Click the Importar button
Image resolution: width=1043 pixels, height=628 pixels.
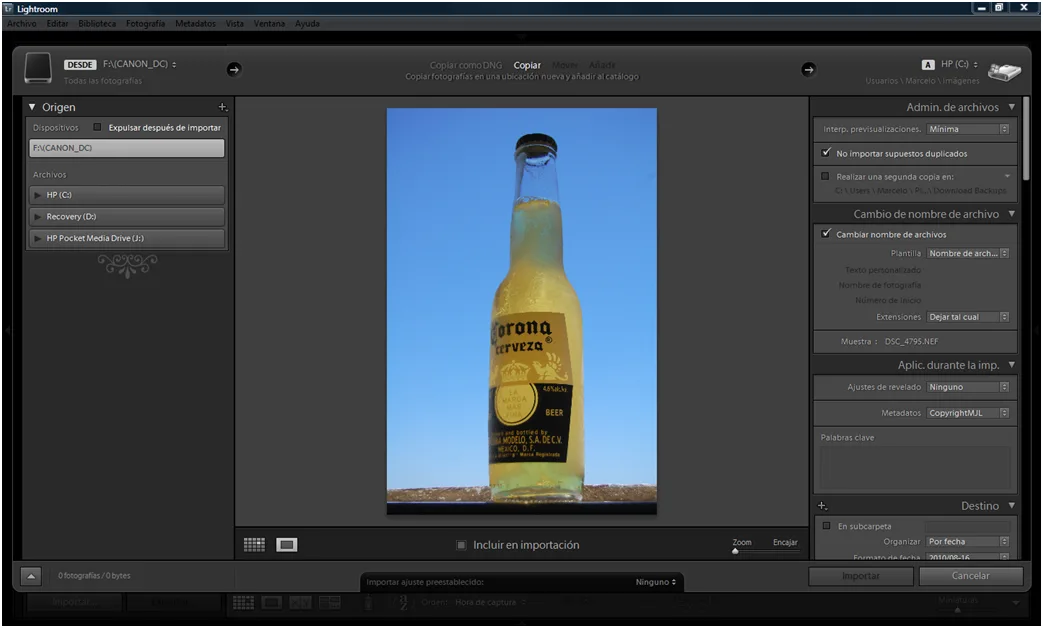(861, 576)
